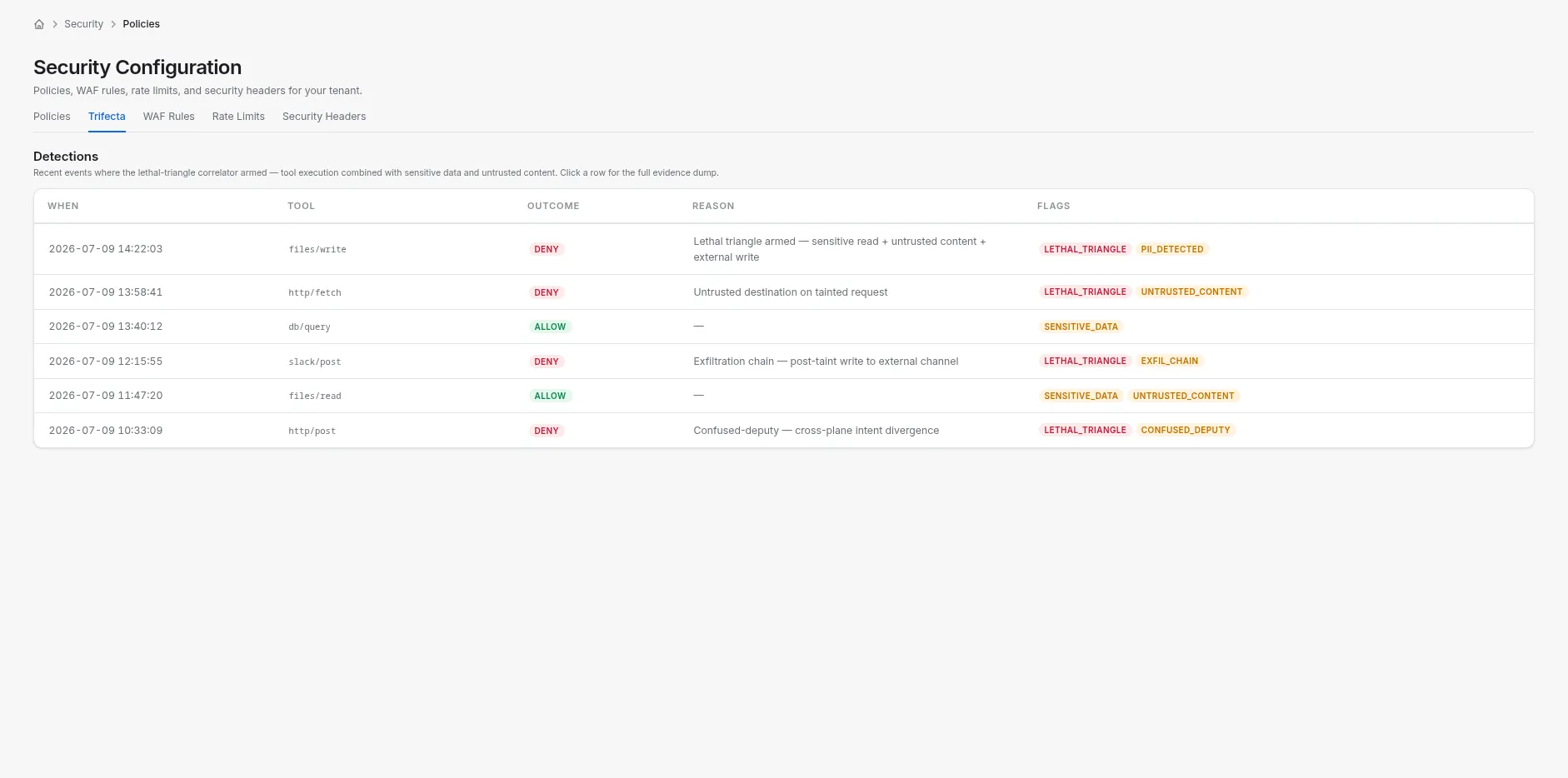The height and width of the screenshot is (778, 1568).
Task: Switch to the Policies tab
Action: (52, 117)
